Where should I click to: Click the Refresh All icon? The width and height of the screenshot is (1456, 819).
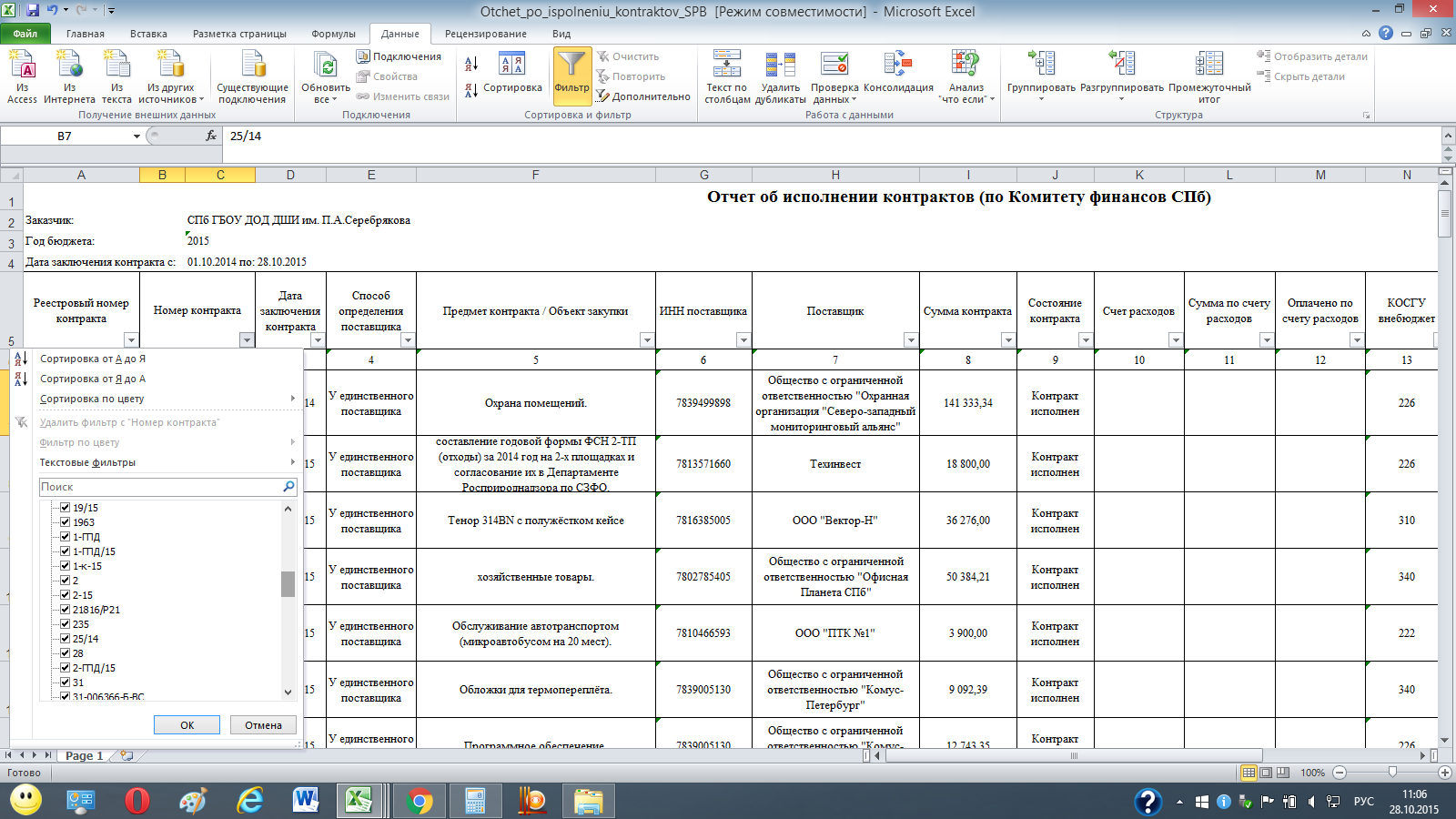(326, 66)
